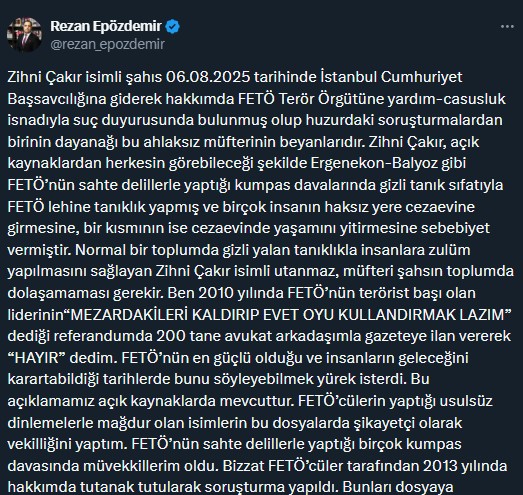Image resolution: width=523 pixels, height=495 pixels.
Task: Click the date 06.08.2025 in the tweet
Action: 208,77
